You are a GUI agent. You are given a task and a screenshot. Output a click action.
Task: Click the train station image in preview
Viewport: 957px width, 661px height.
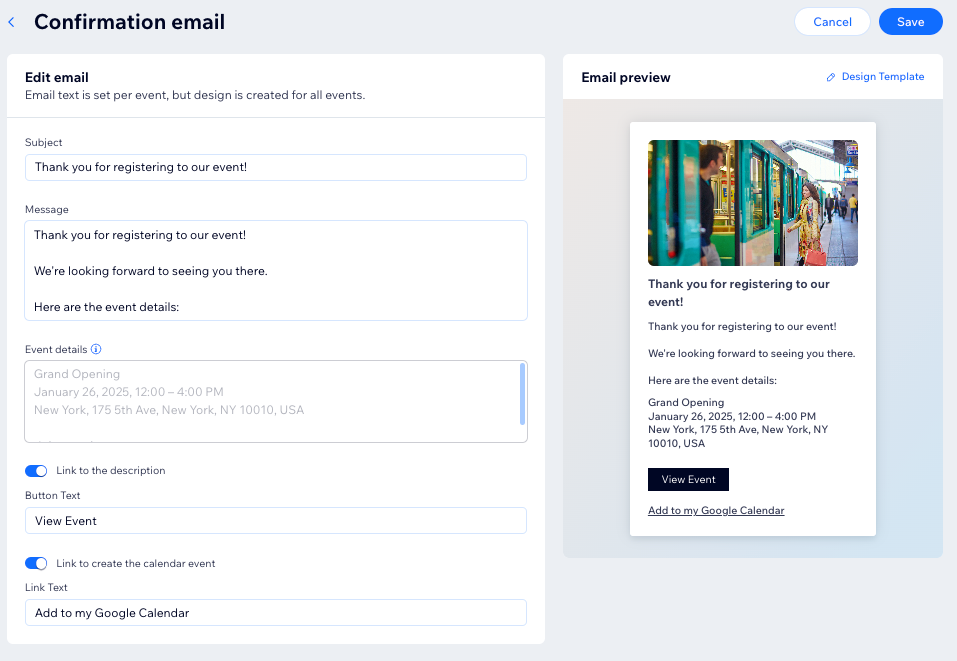pyautogui.click(x=753, y=203)
